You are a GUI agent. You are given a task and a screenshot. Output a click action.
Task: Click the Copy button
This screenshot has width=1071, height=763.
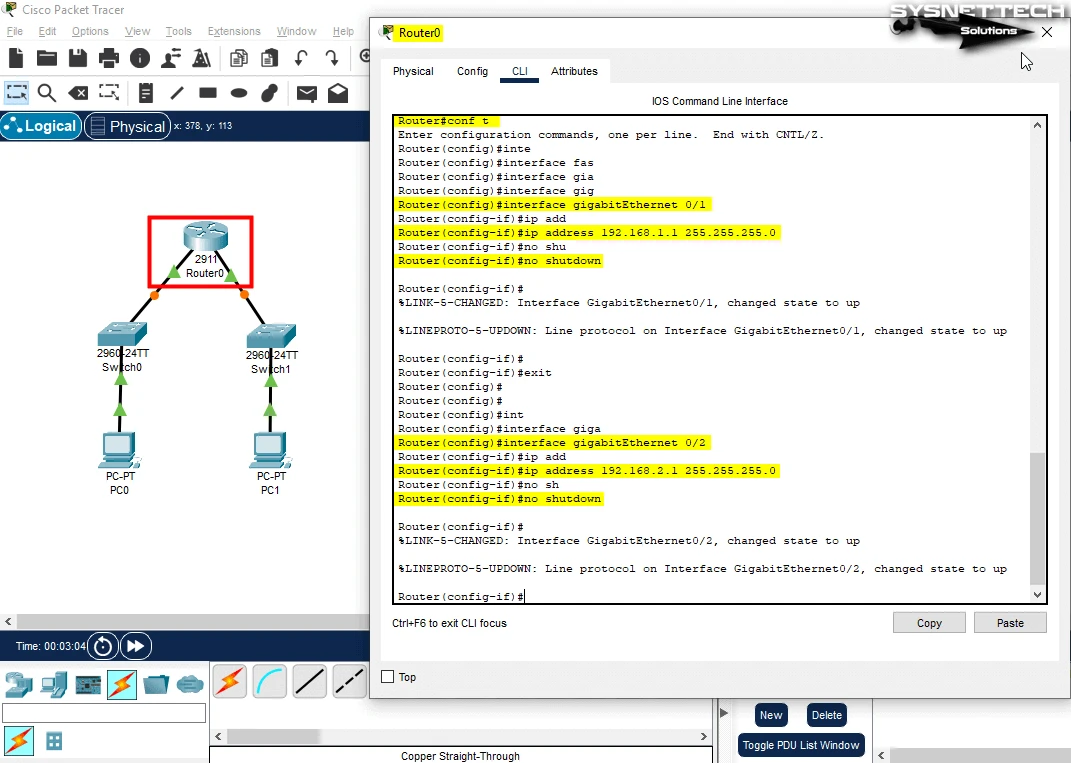click(x=929, y=623)
